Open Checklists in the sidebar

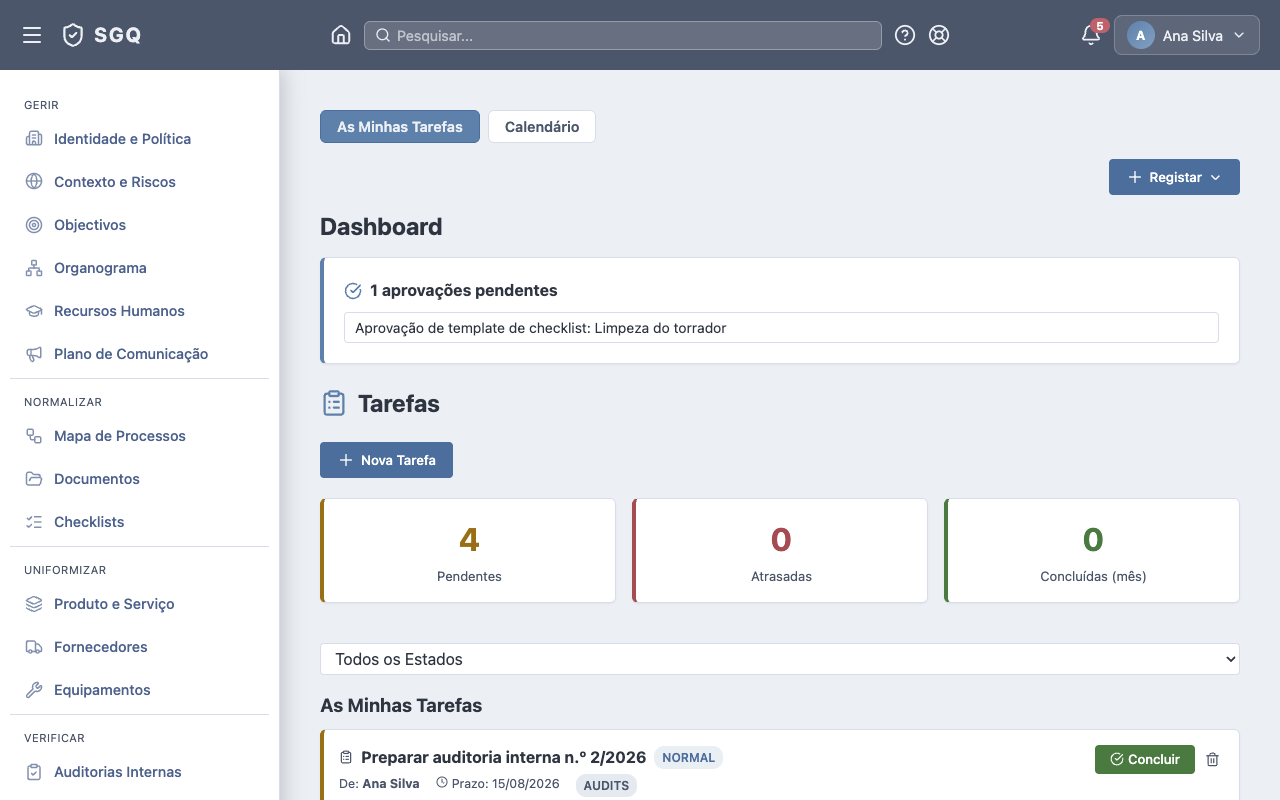coord(140,522)
